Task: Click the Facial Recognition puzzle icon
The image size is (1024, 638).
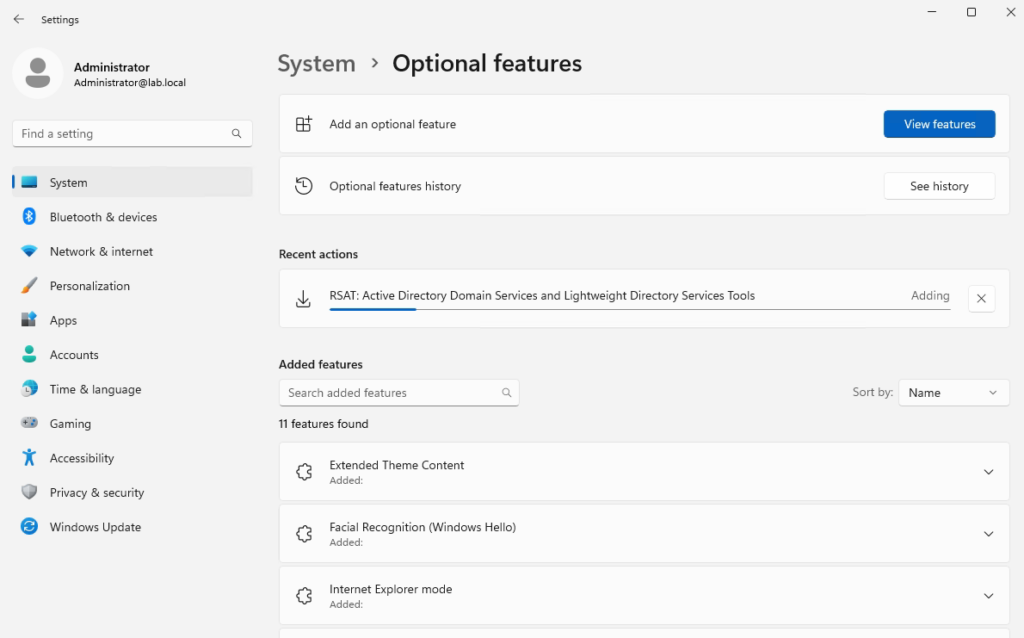Action: pos(304,534)
